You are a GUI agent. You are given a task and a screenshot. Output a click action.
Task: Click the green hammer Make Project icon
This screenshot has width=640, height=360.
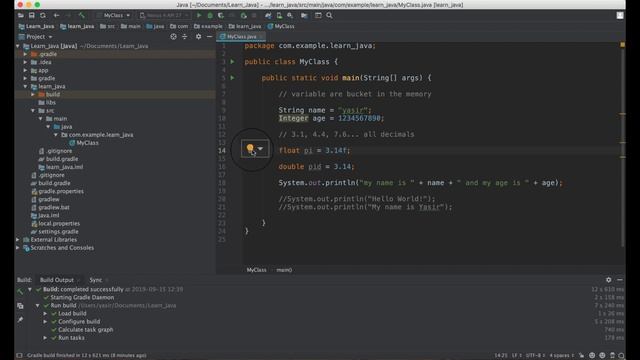click(82, 16)
